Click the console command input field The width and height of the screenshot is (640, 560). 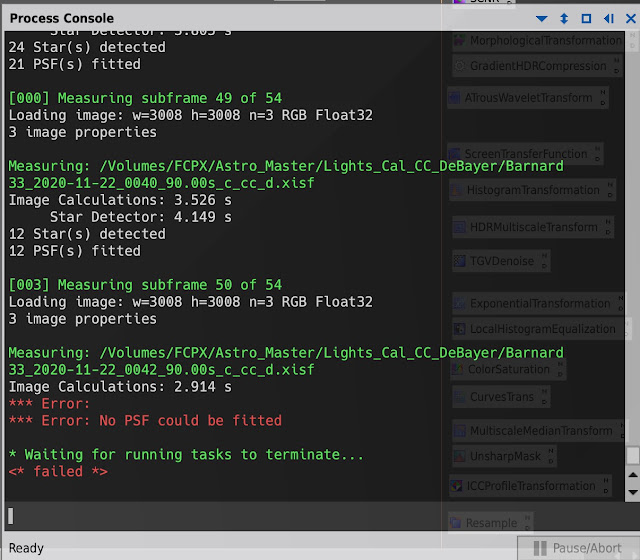point(314,516)
